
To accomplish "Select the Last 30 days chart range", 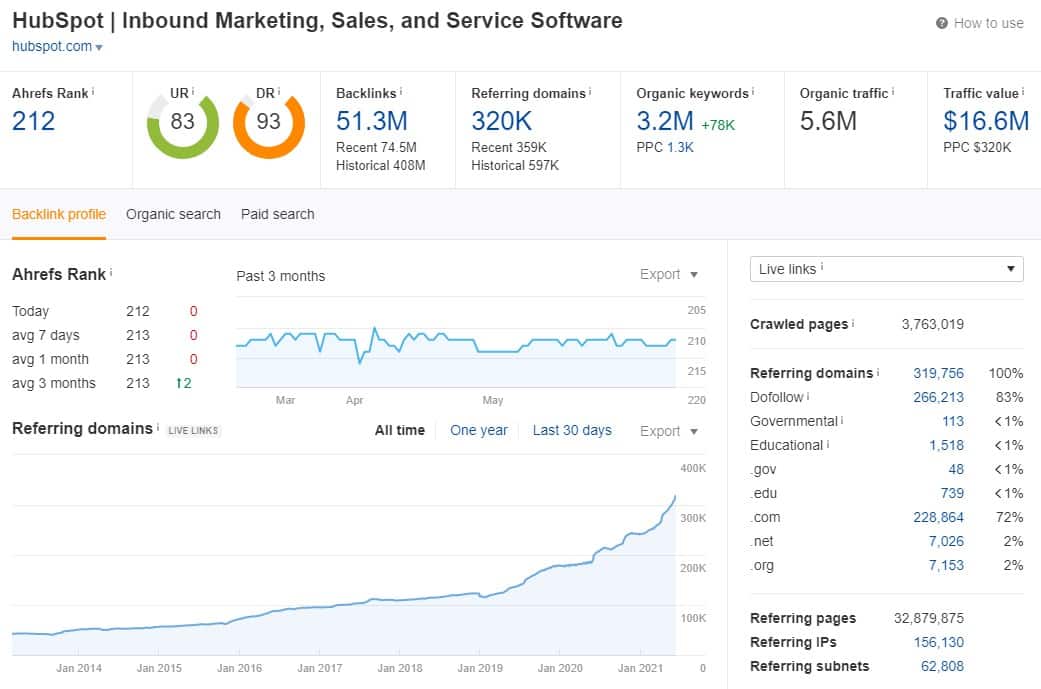I will 572,430.
